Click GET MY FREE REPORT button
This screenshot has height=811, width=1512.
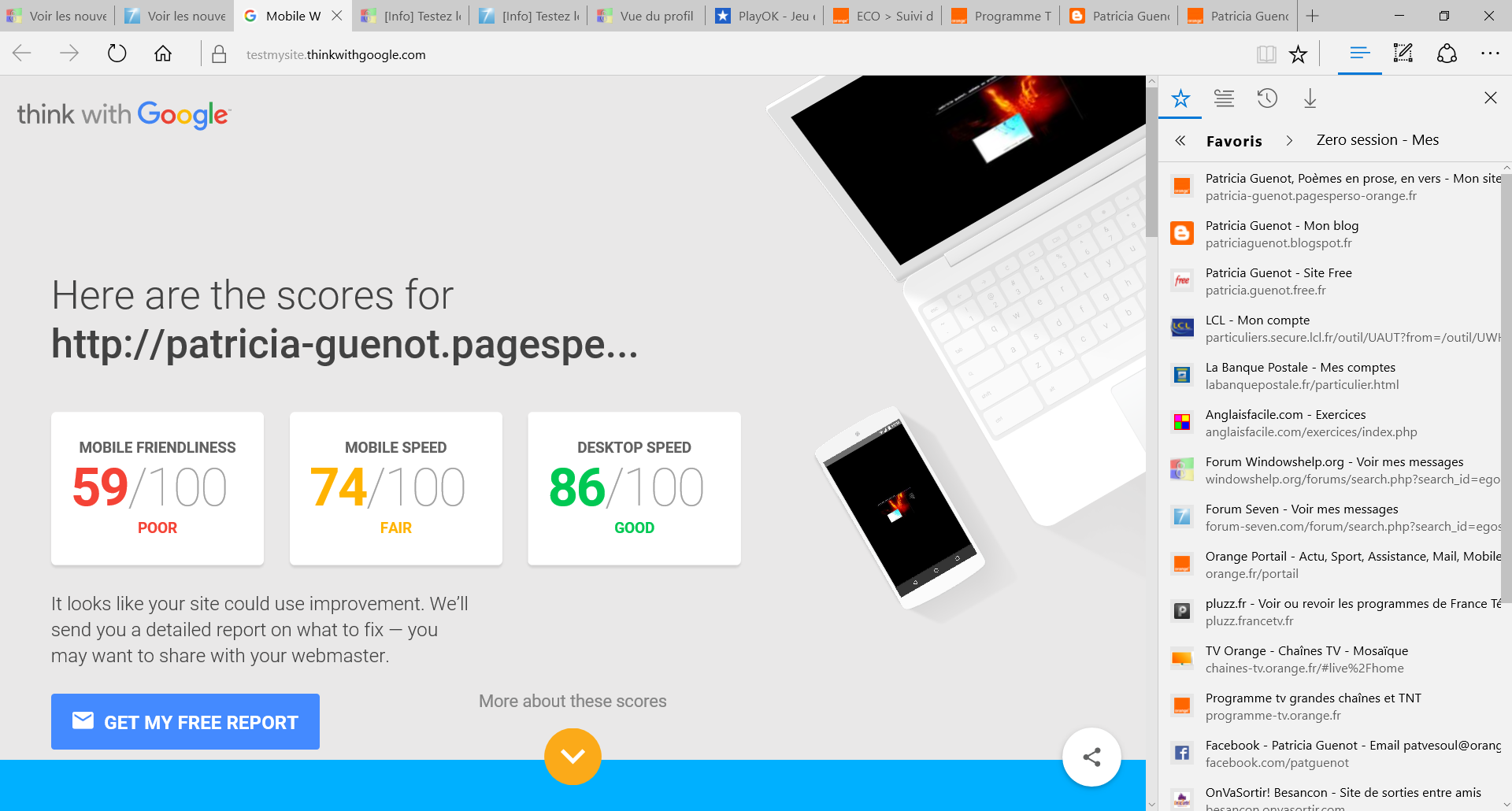(x=185, y=721)
